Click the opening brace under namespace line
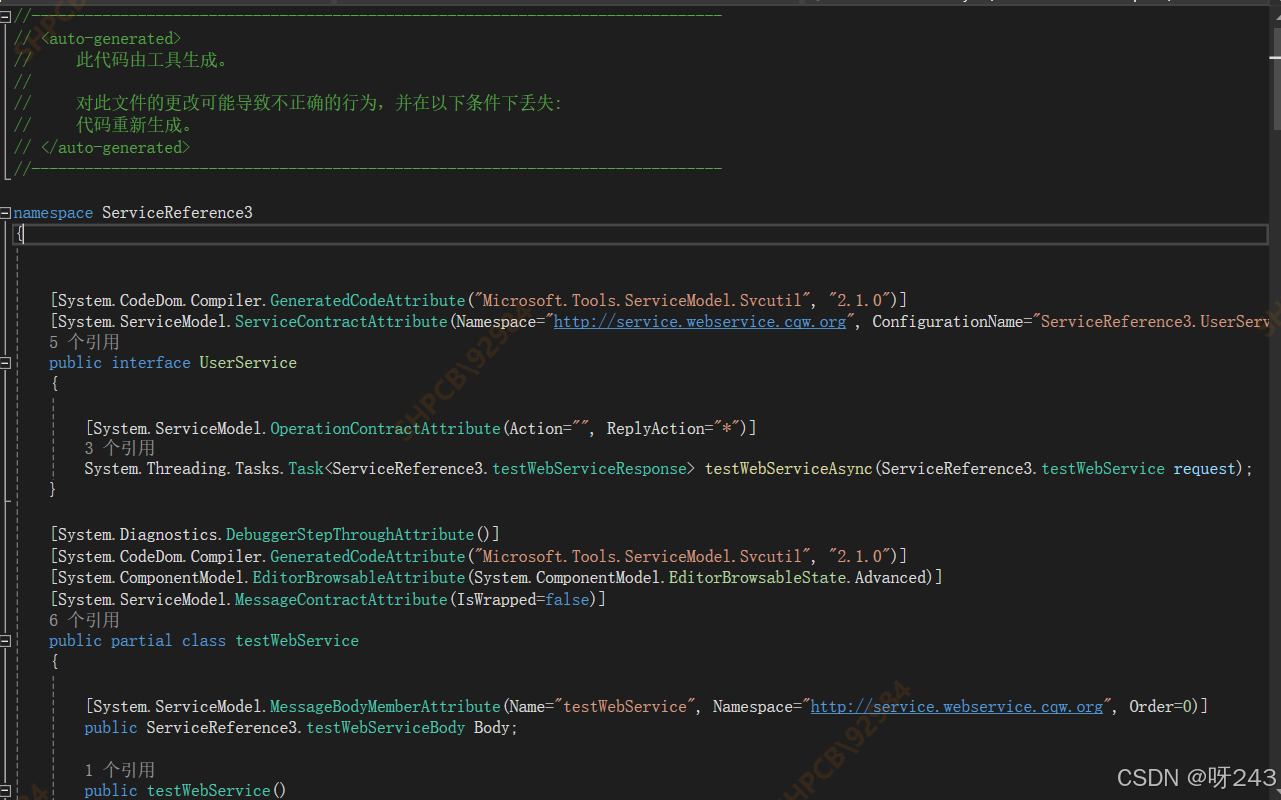Viewport: 1281px width, 800px height. (x=20, y=234)
